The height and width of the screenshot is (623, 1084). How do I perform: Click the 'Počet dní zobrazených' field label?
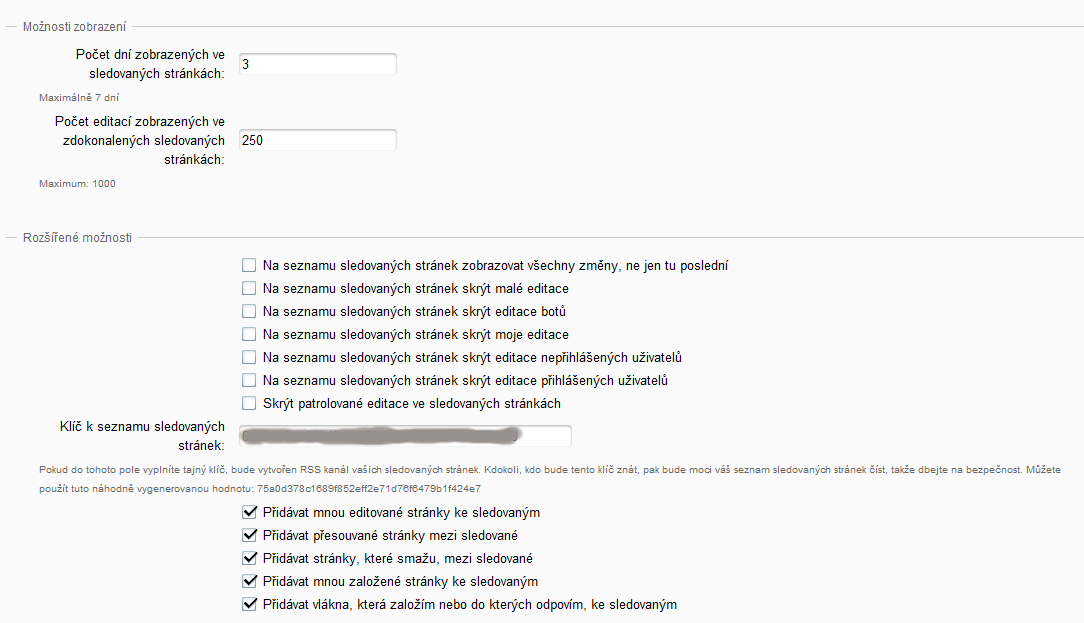[x=150, y=64]
